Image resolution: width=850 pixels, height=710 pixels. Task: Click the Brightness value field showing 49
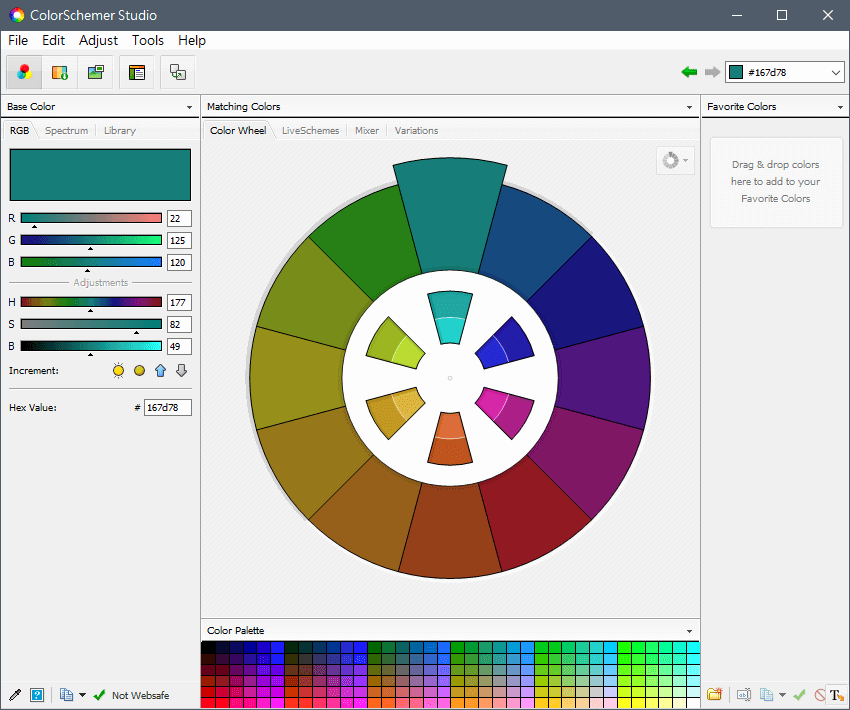179,346
